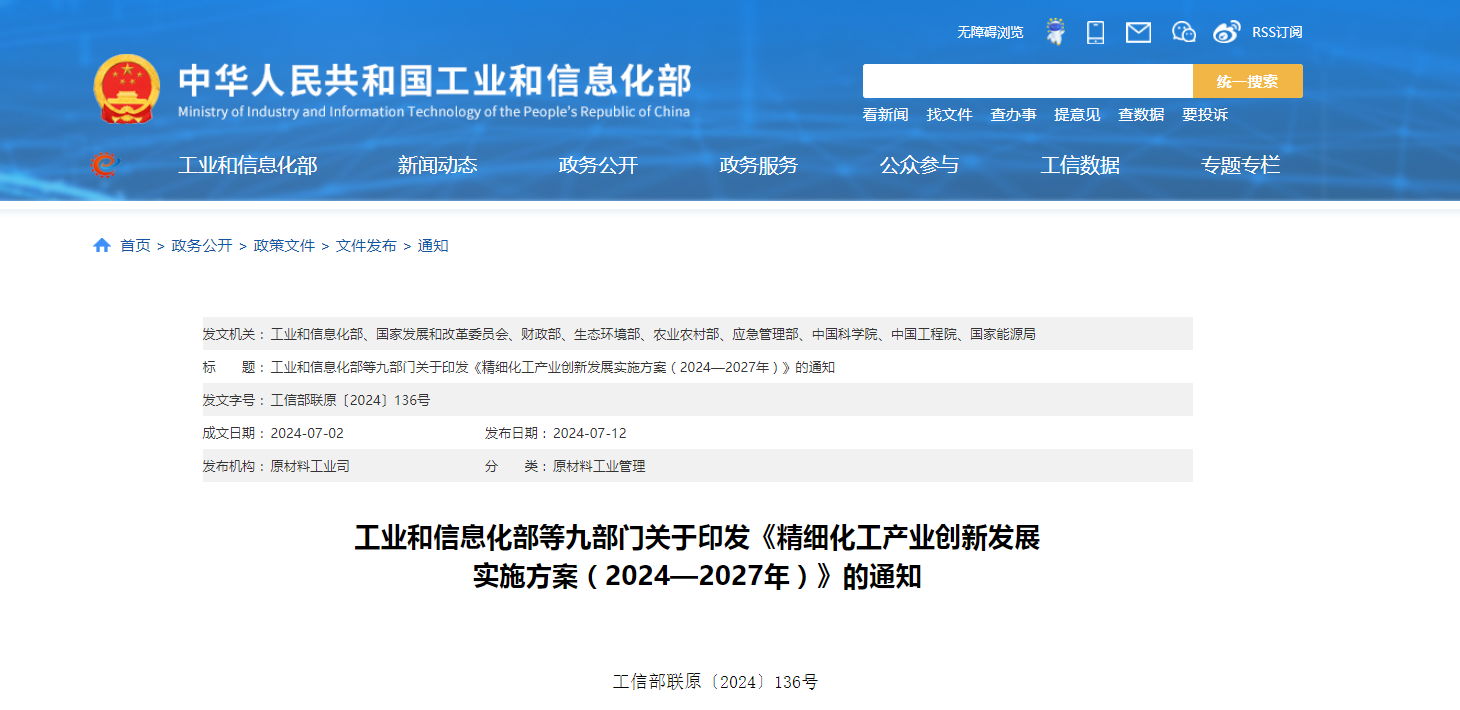Click the 发布机构 value 原材料工业司
The height and width of the screenshot is (710, 1460).
point(310,466)
